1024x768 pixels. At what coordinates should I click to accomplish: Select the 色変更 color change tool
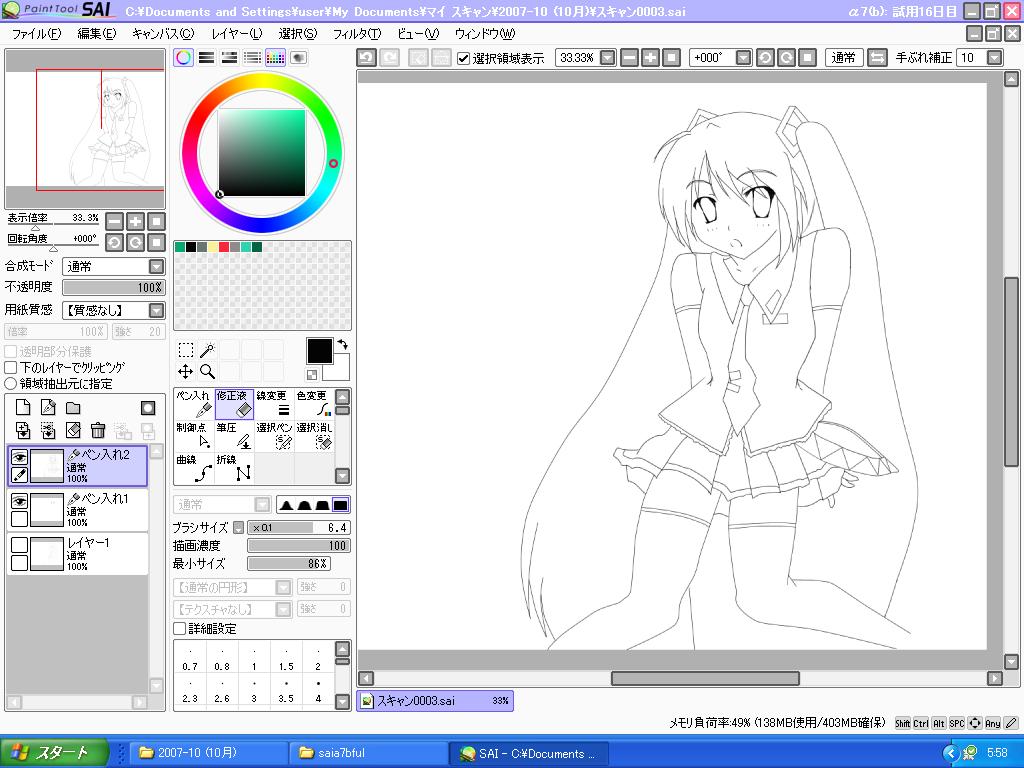point(313,404)
